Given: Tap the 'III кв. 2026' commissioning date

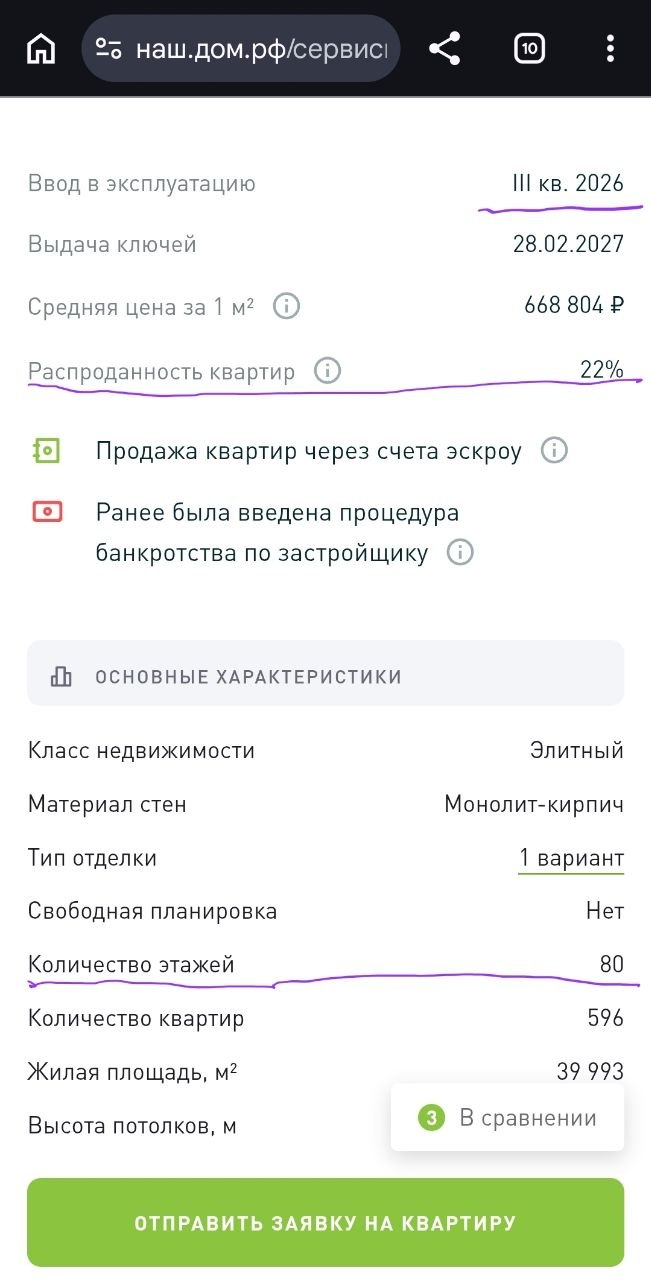Looking at the screenshot, I should (567, 184).
